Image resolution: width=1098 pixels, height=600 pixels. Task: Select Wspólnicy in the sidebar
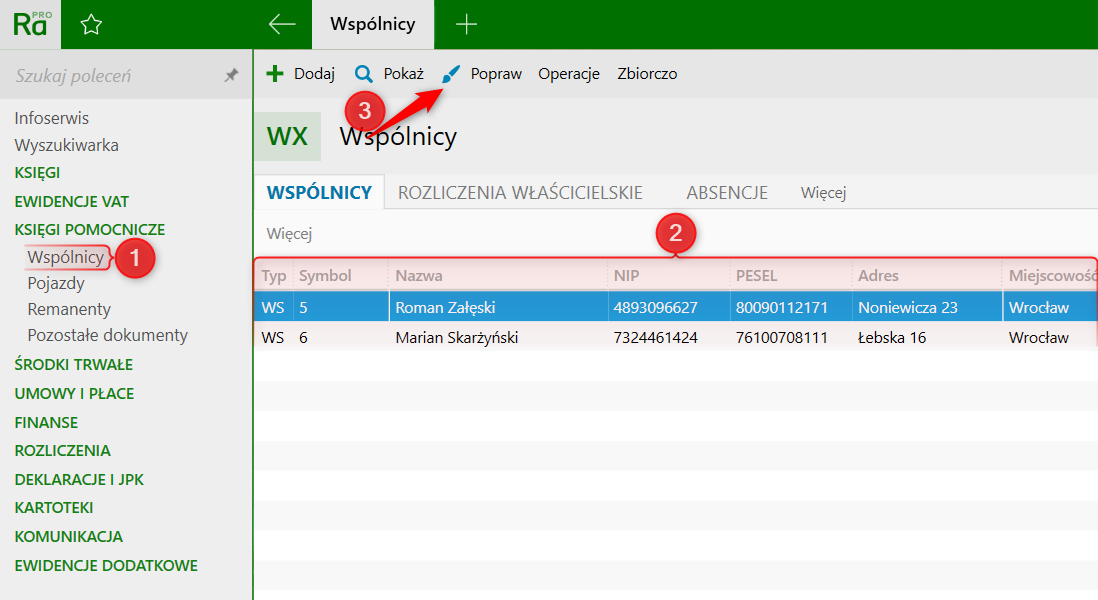66,257
